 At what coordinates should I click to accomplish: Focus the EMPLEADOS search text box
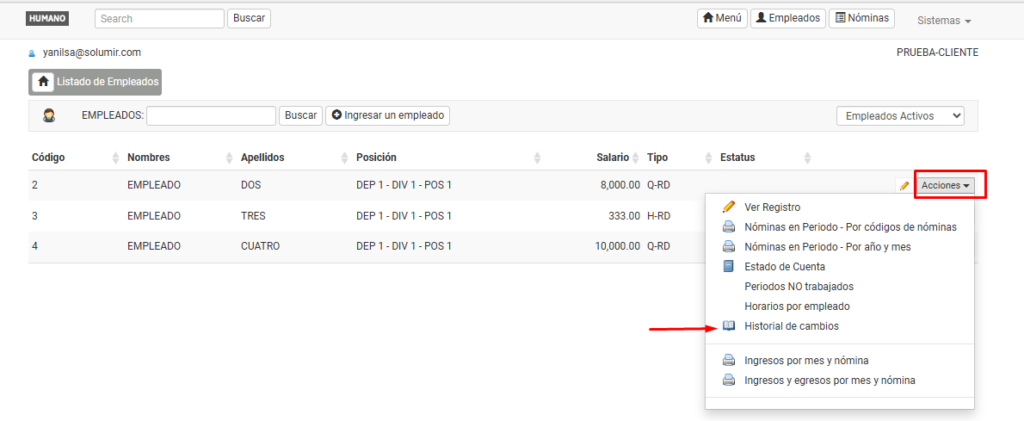(x=211, y=116)
